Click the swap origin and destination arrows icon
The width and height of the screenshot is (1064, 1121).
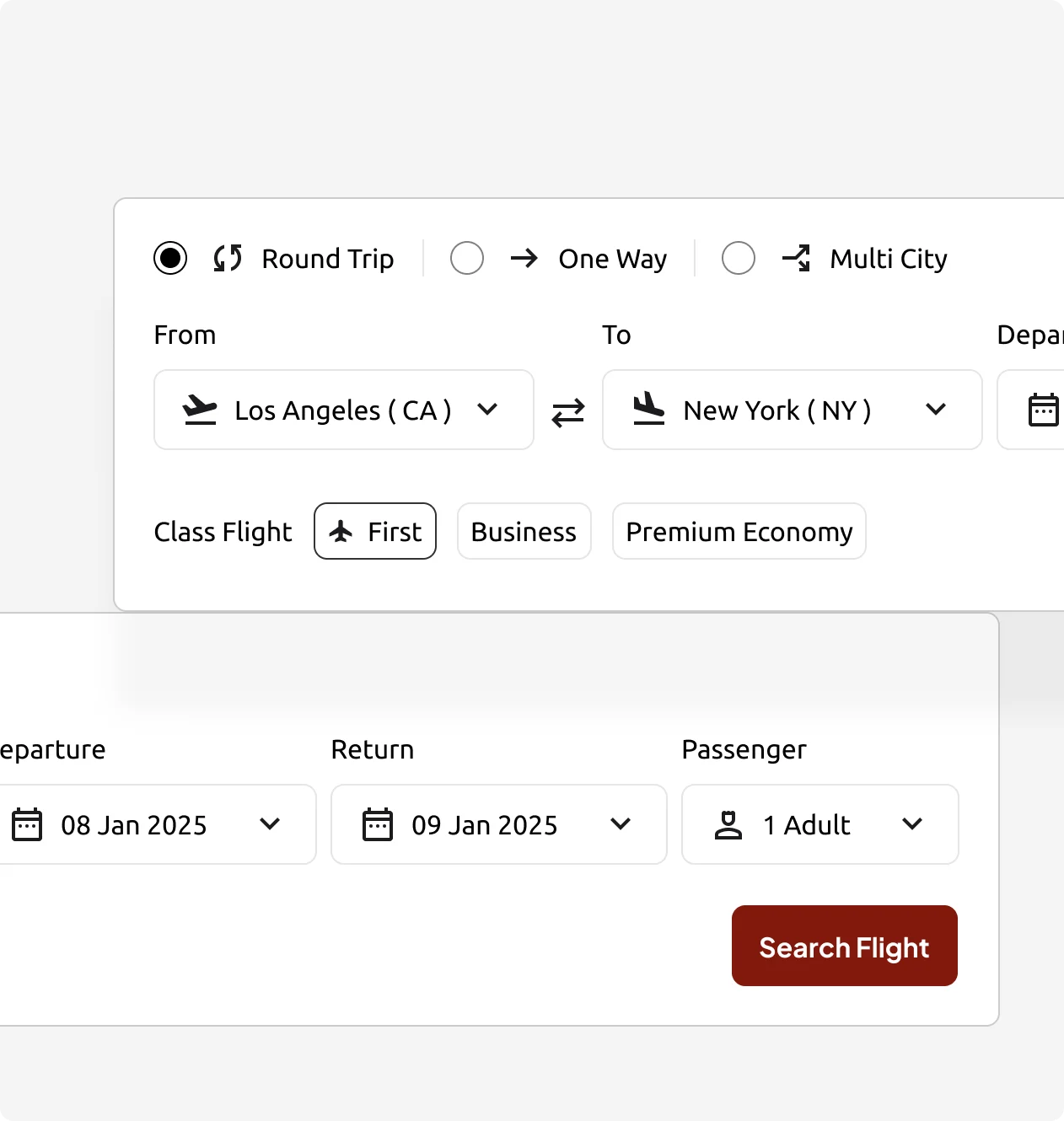tap(568, 412)
